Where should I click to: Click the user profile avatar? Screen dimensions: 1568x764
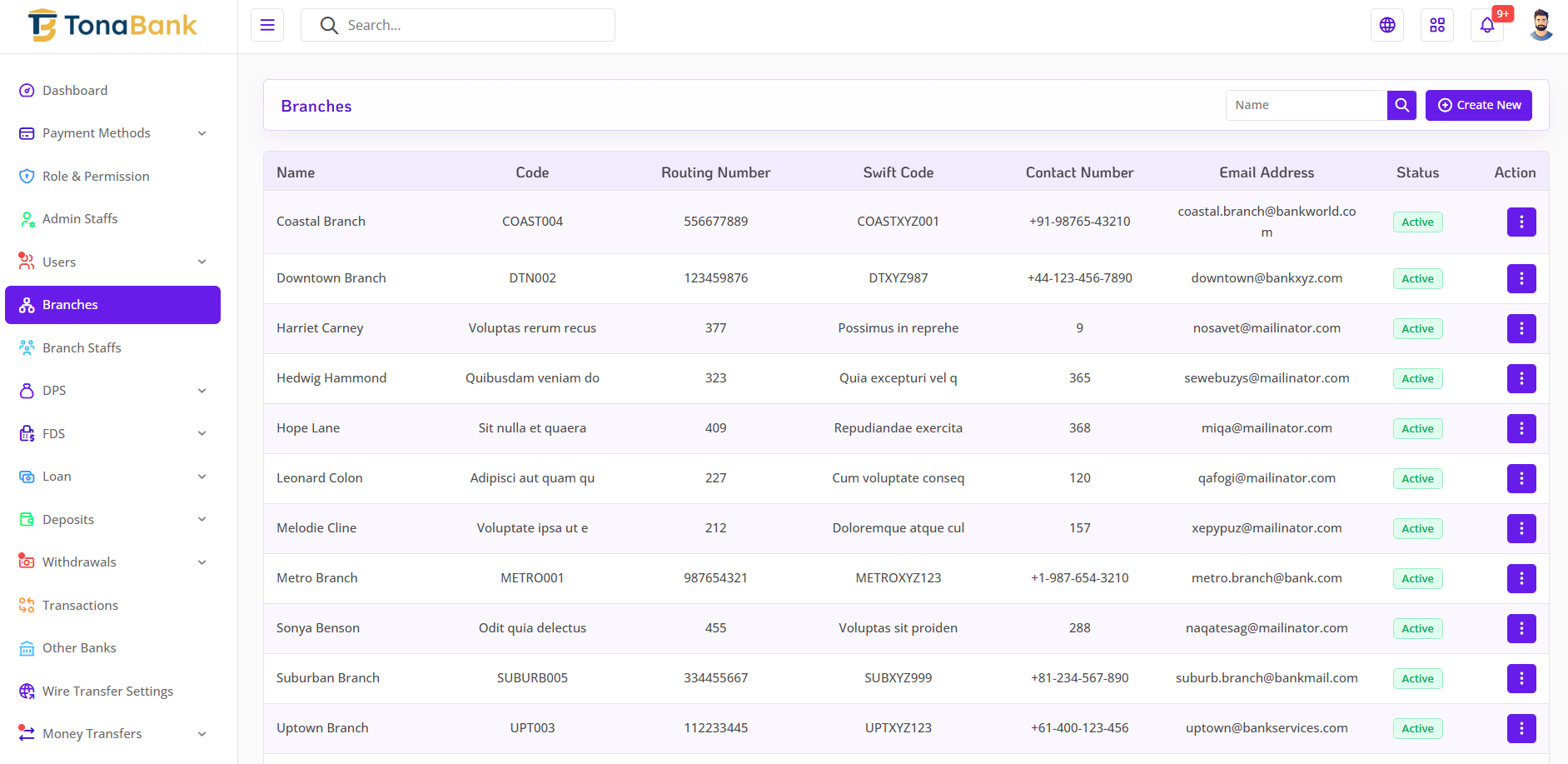click(1541, 25)
